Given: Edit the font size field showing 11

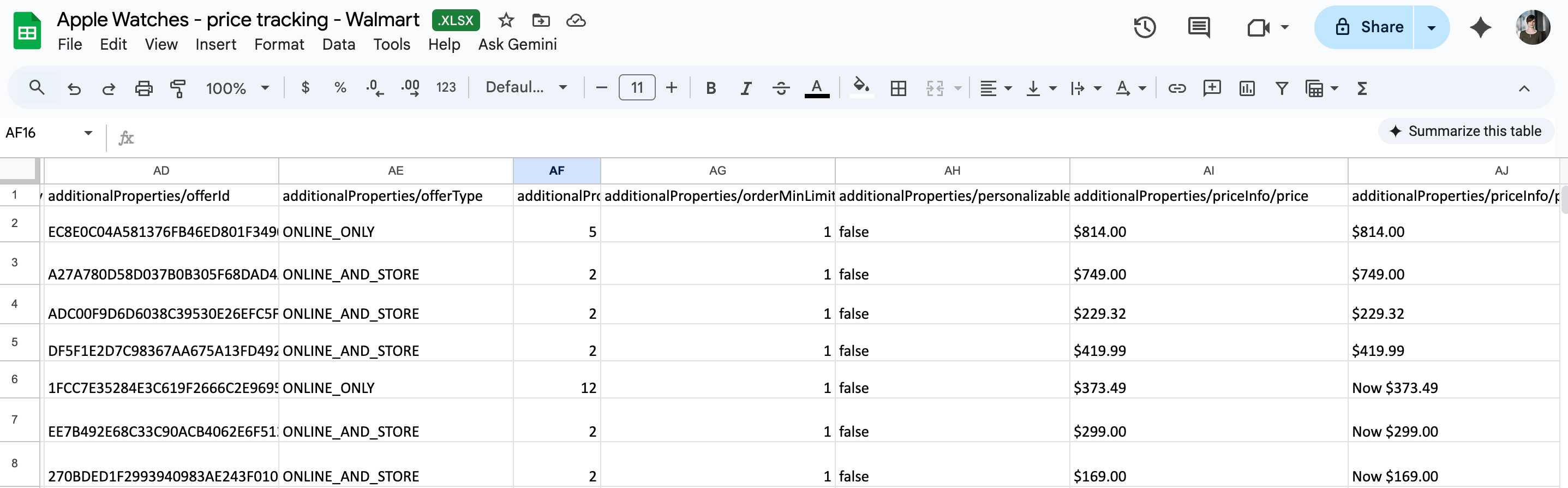Looking at the screenshot, I should click(637, 88).
